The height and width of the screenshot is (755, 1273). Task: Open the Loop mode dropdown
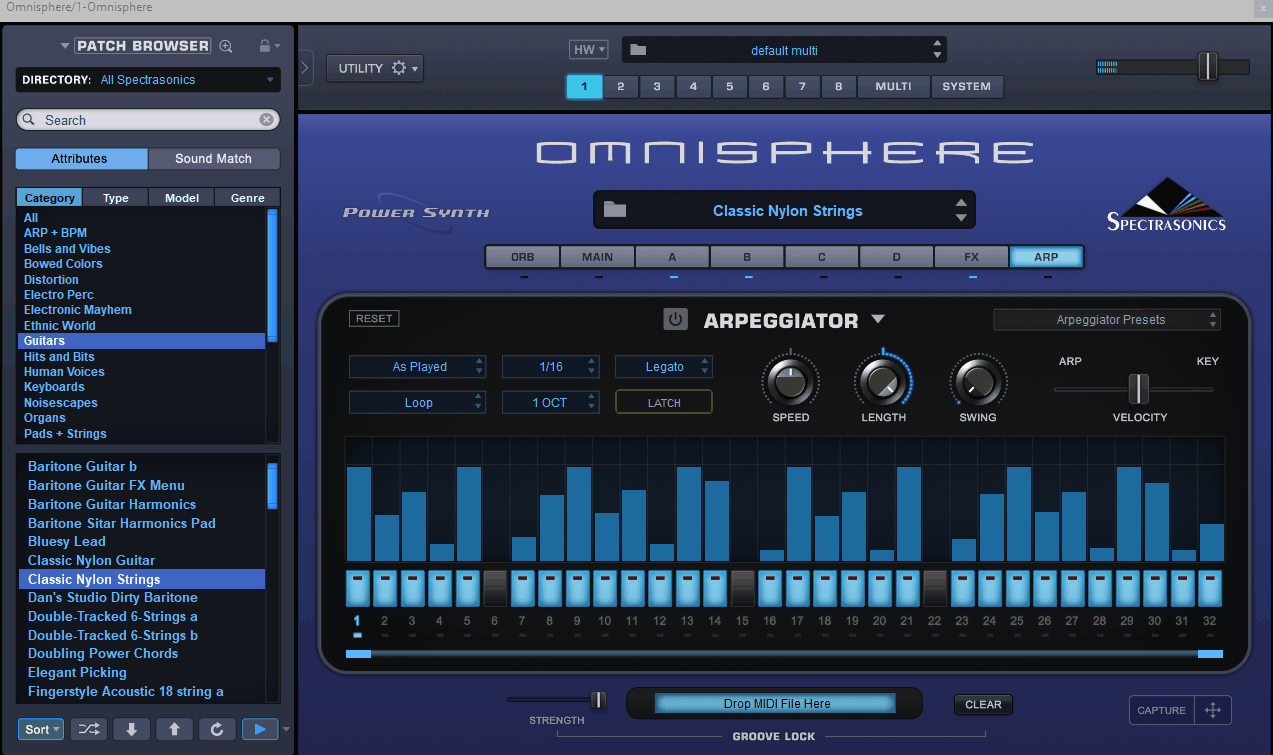point(418,402)
